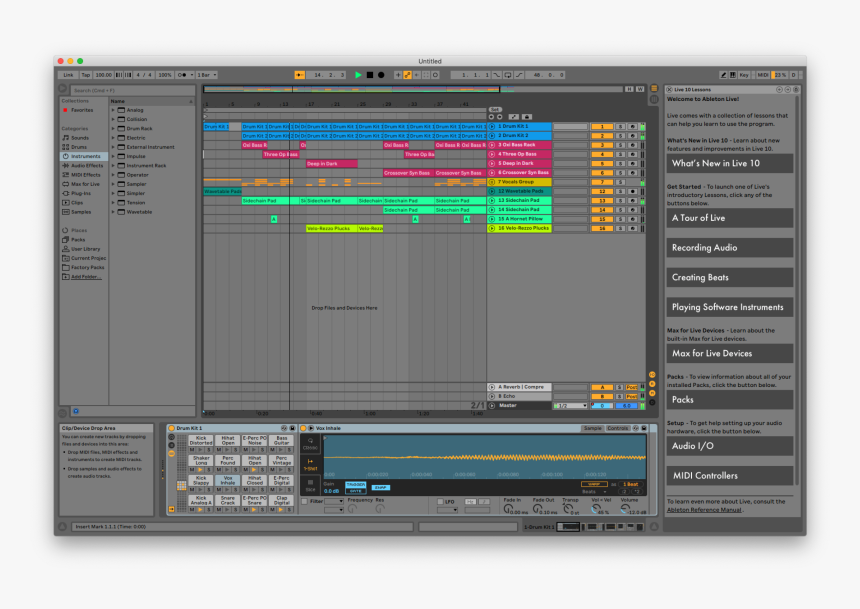Toggle the Loop switch icon
Screen dimensions: 860x609
coord(508,75)
